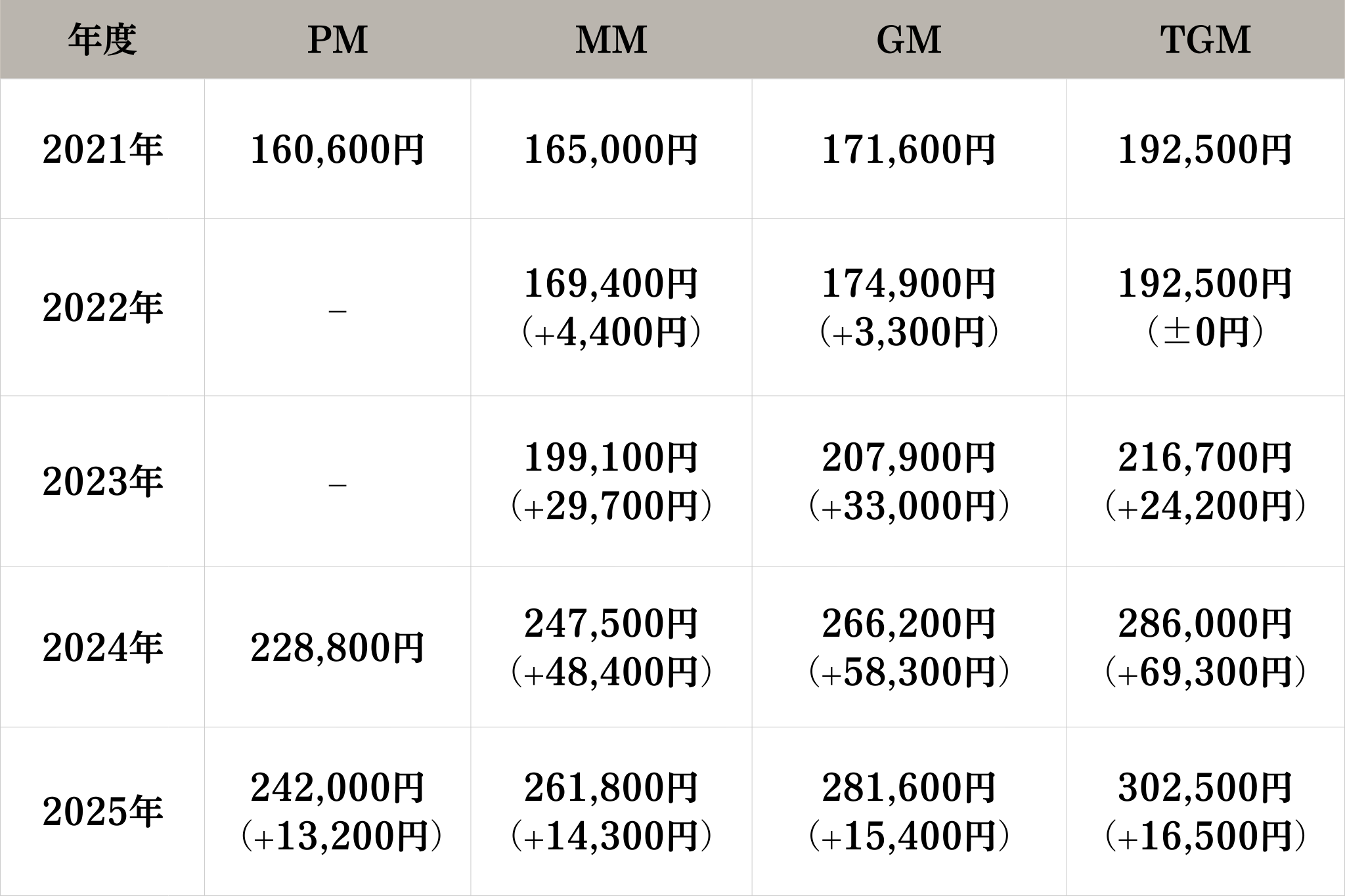This screenshot has height=896, width=1345.
Task: Click the 年度 column header
Action: (102, 39)
